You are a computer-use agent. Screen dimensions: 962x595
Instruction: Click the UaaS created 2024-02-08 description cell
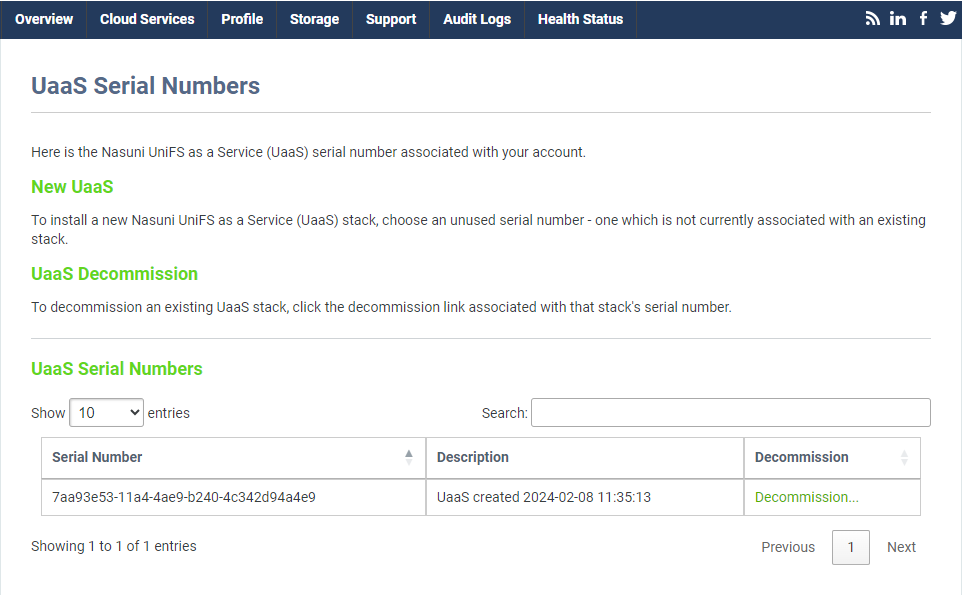click(x=585, y=497)
